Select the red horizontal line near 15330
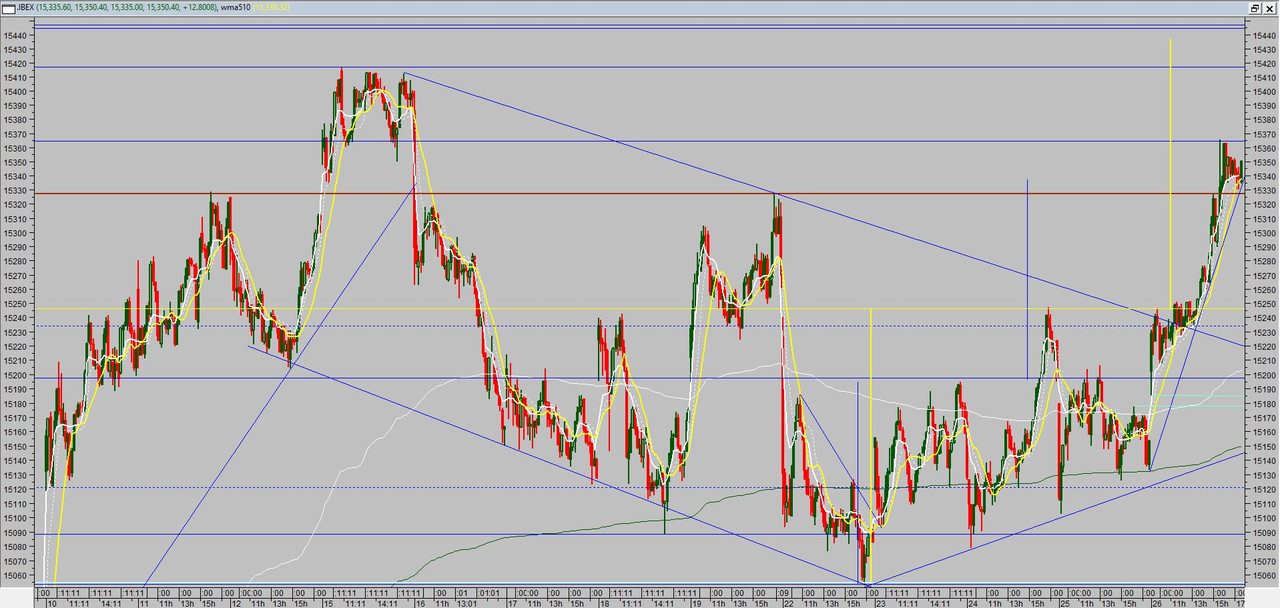The image size is (1280, 608). coord(640,193)
